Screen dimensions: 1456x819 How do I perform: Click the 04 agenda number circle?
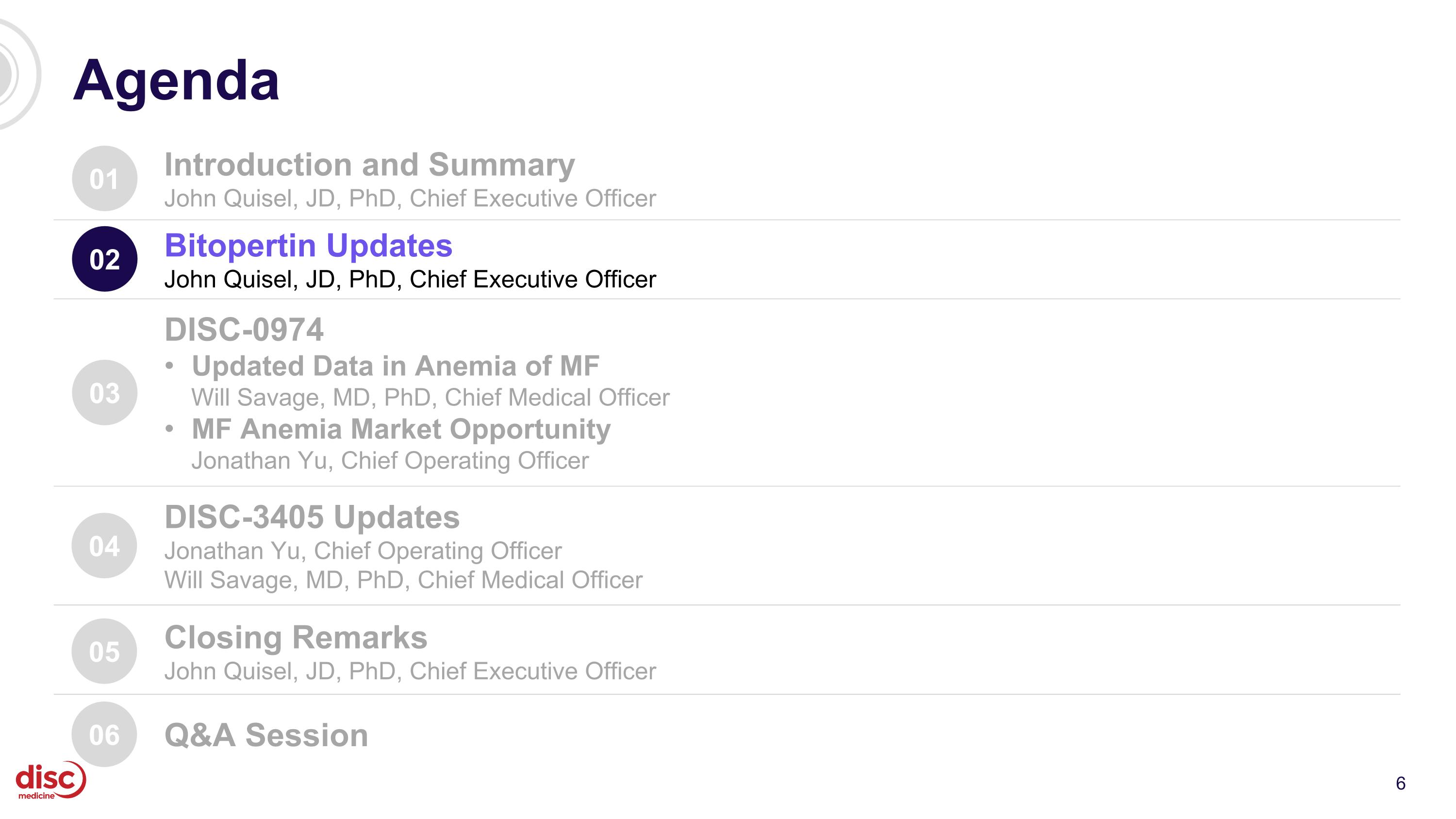coord(104,546)
